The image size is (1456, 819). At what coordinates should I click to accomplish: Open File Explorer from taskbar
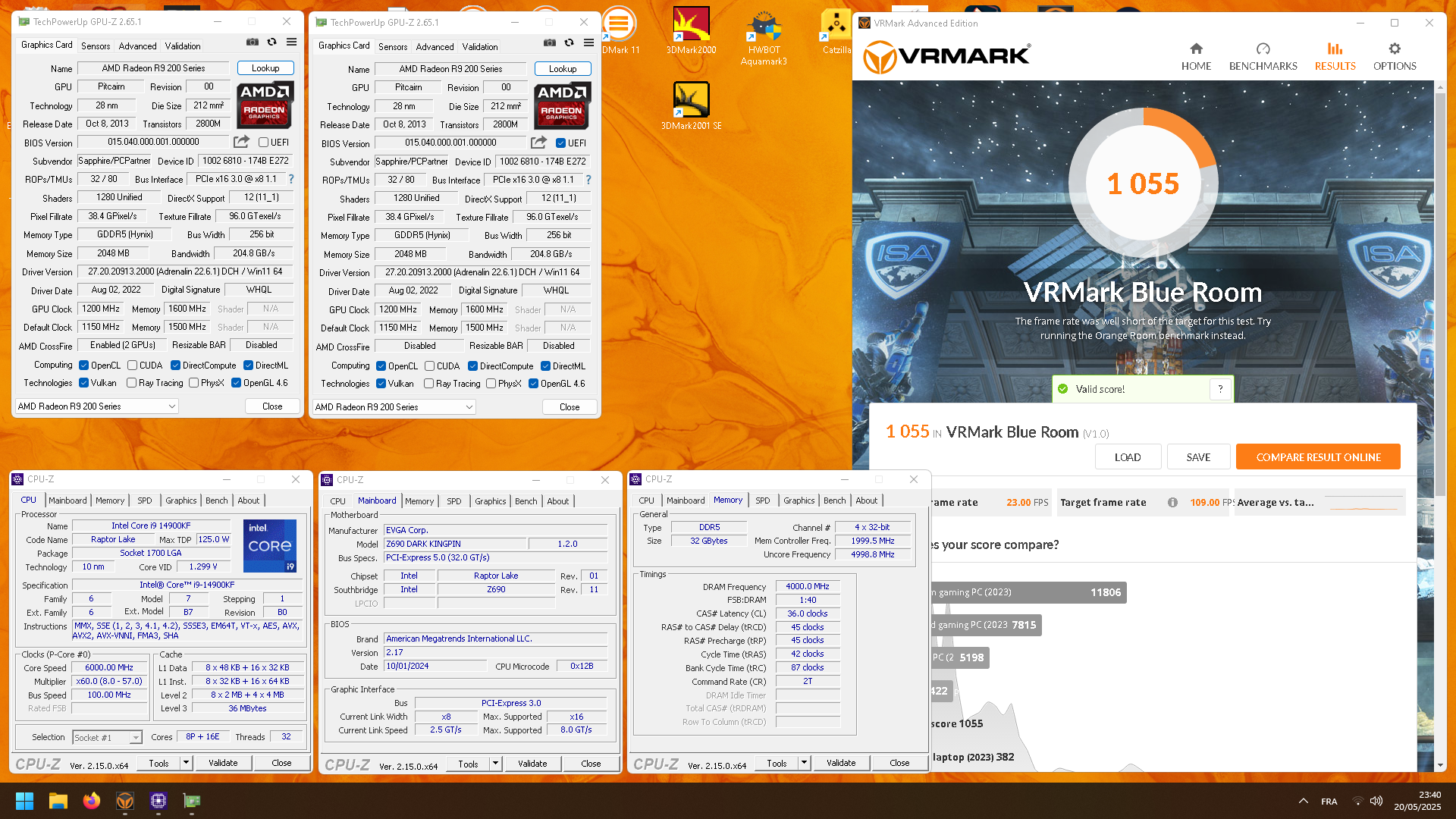tap(58, 801)
